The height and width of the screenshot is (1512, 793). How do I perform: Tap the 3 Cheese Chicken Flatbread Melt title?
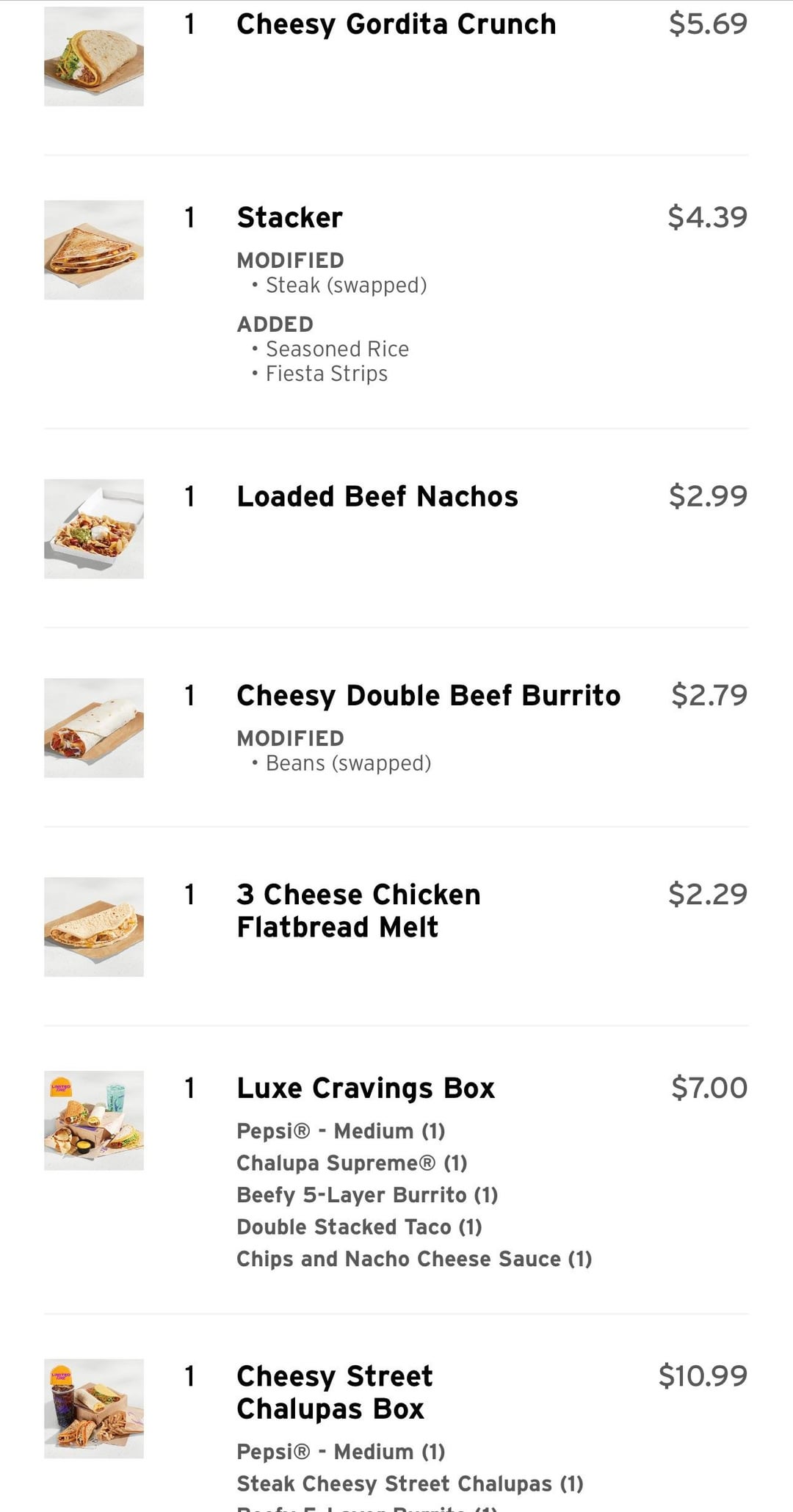(358, 910)
